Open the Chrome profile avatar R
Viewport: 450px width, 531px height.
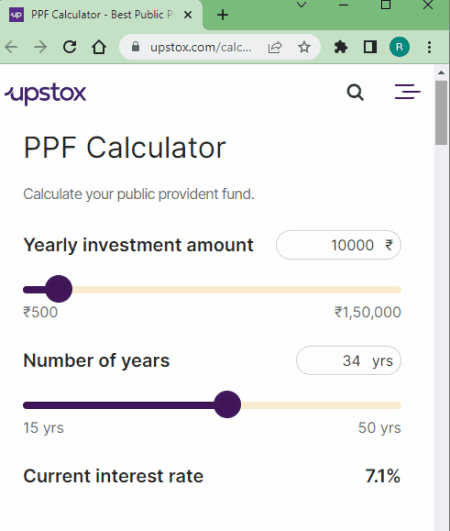[399, 47]
